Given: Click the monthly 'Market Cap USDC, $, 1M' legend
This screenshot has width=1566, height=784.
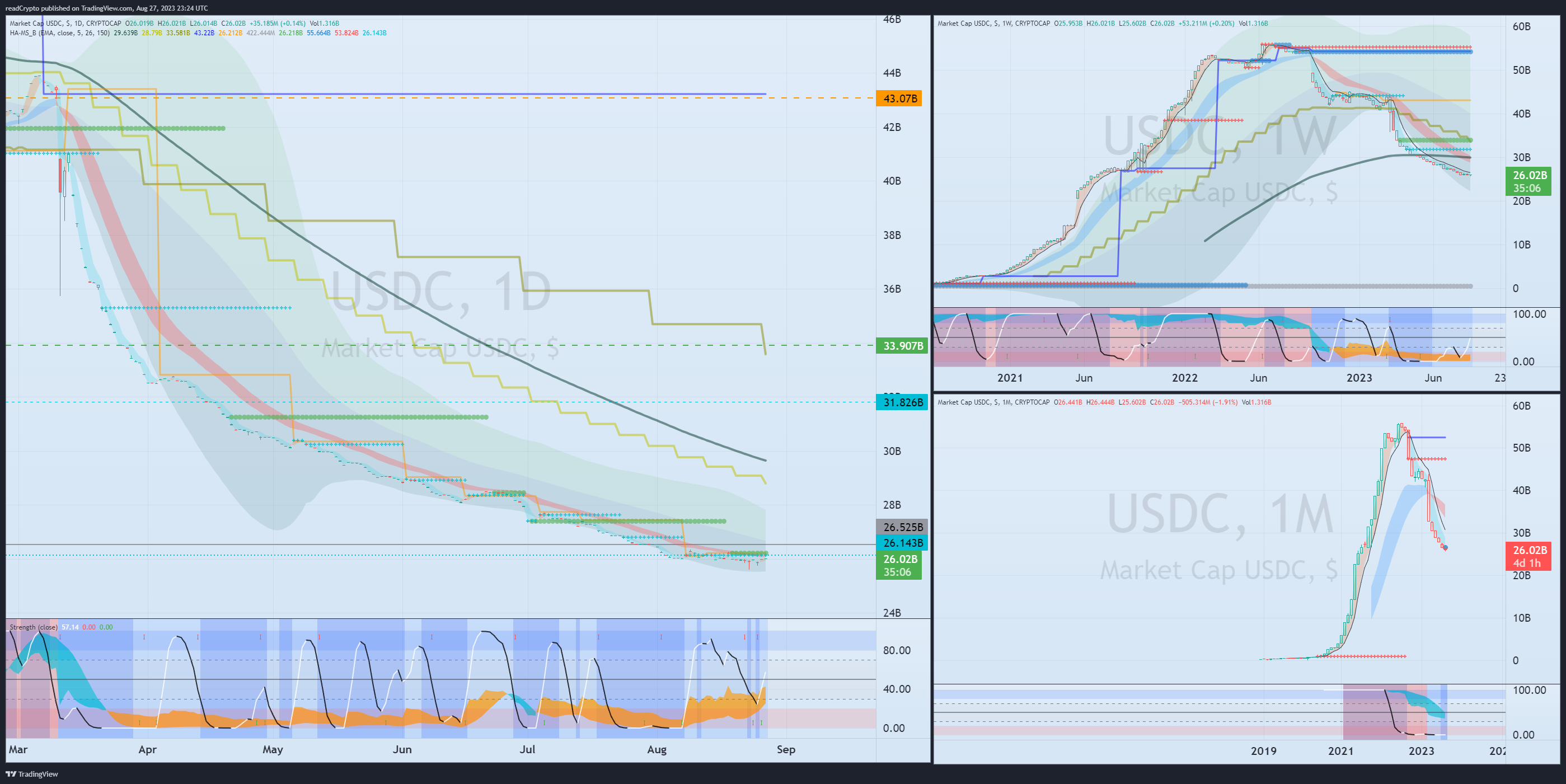Looking at the screenshot, I should tap(993, 402).
